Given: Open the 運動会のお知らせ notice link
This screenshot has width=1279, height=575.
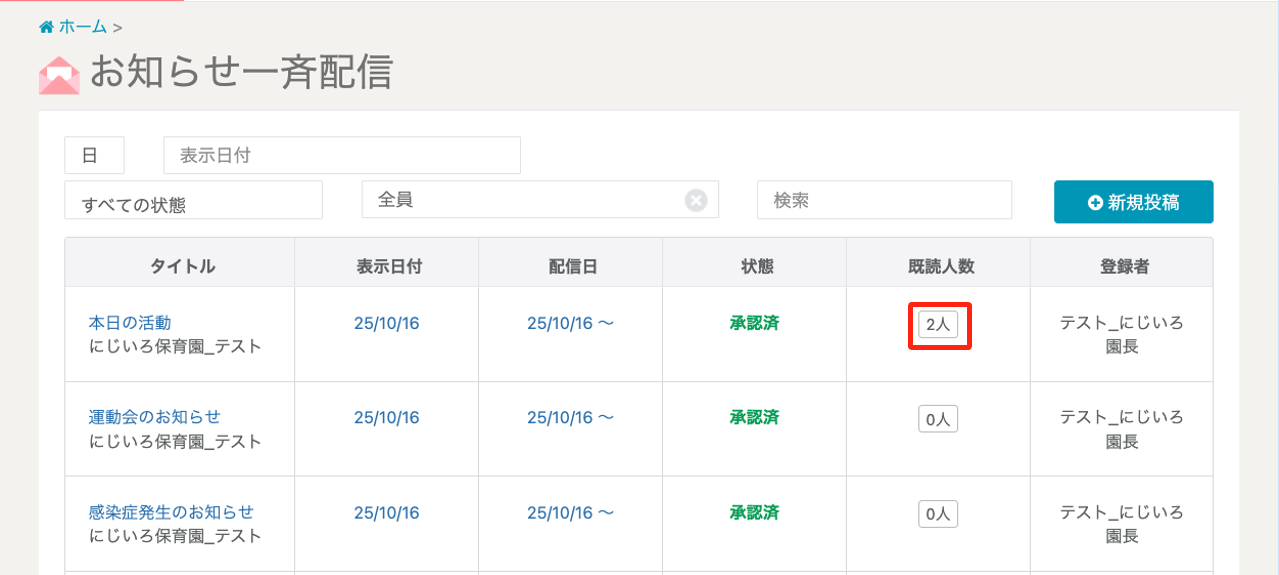Looking at the screenshot, I should 154,417.
